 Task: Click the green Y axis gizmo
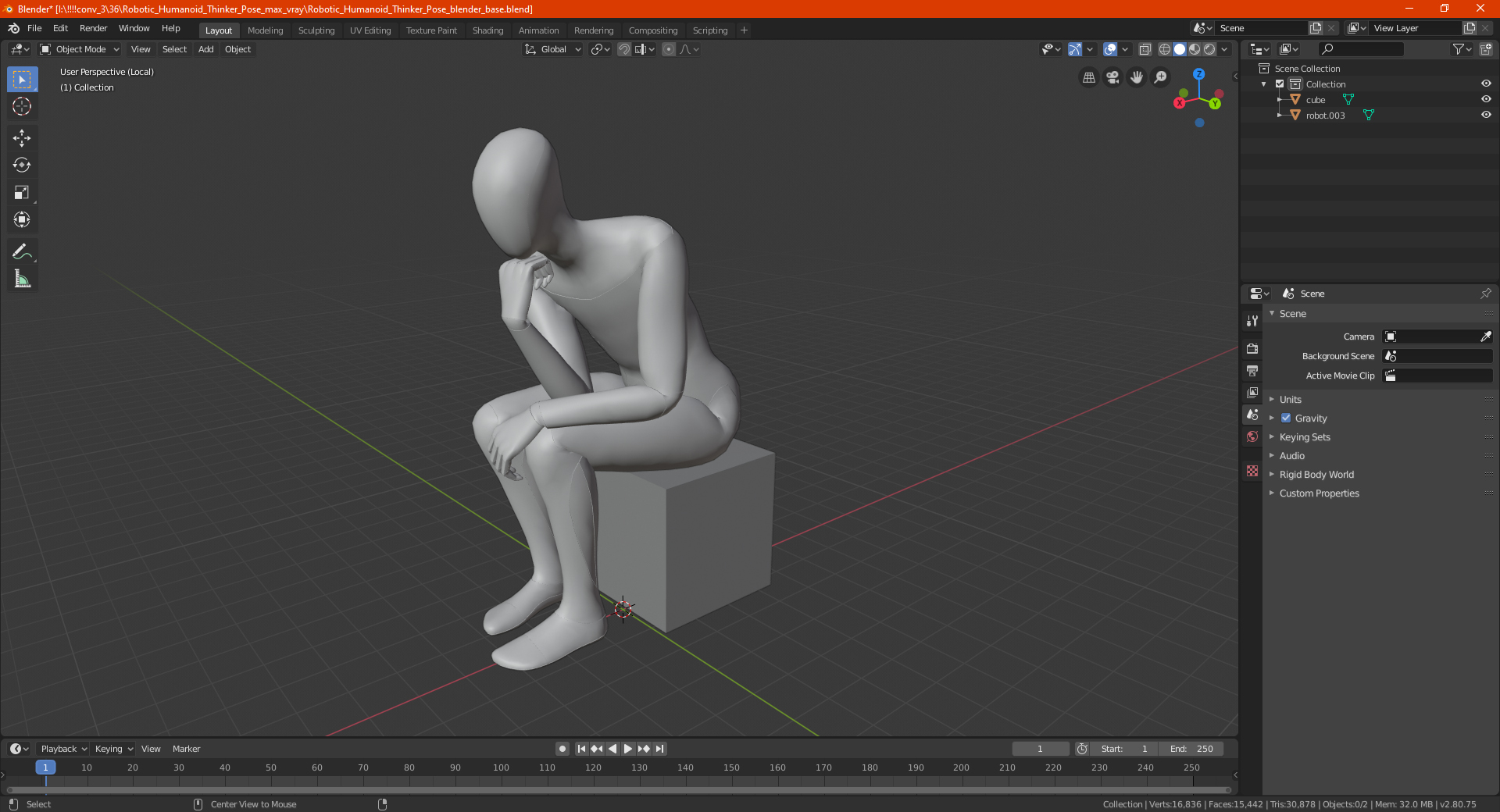pyautogui.click(x=1216, y=104)
